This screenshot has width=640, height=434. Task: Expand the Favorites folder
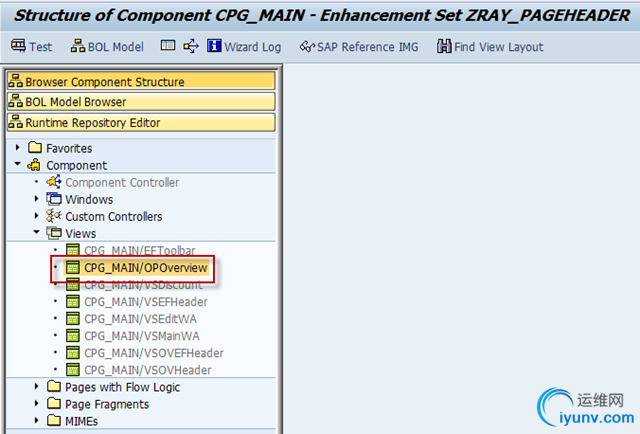click(17, 147)
